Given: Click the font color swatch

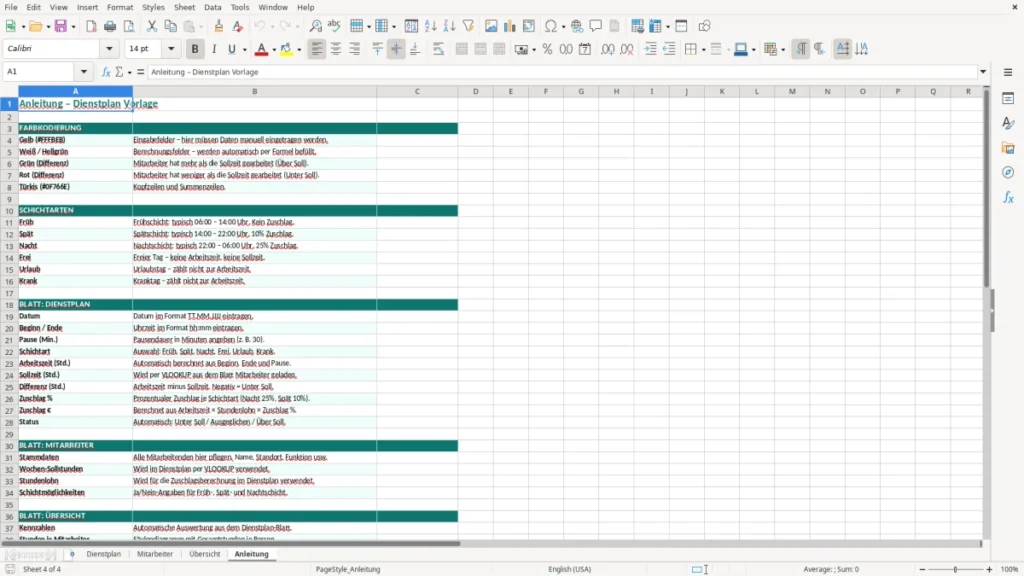Looking at the screenshot, I should [x=261, y=49].
